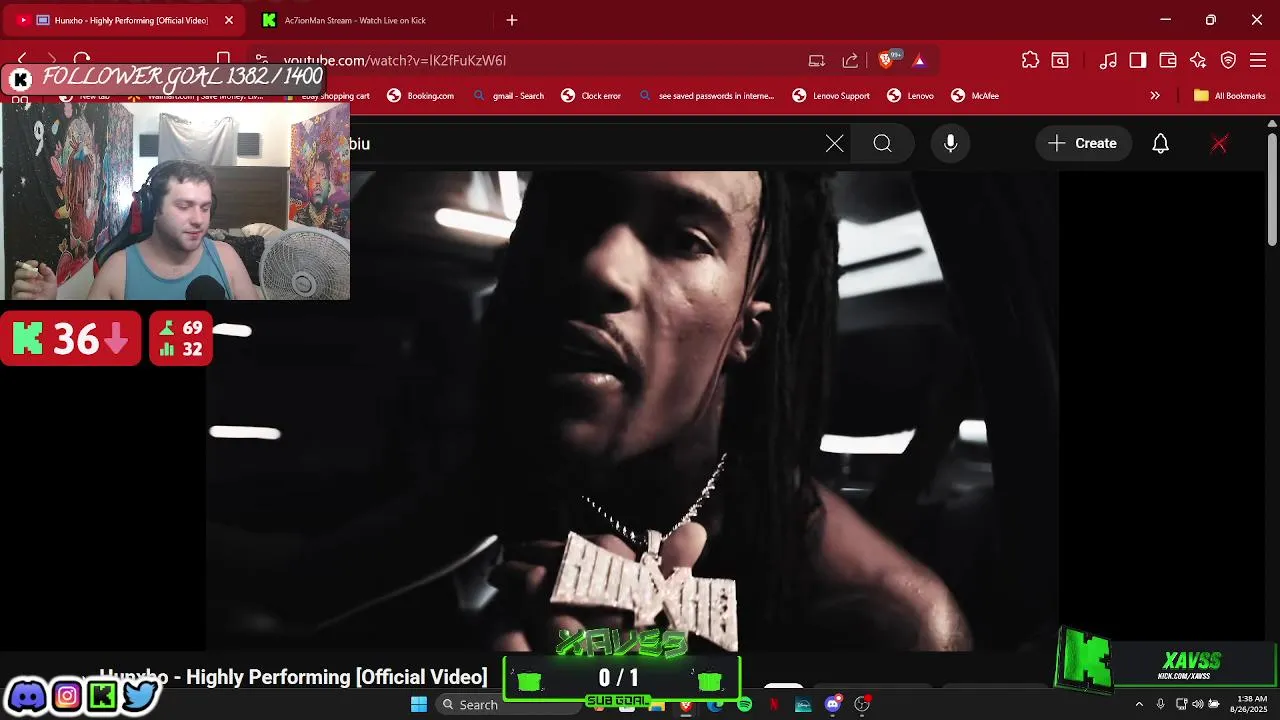Expand hidden bookmarks chevron
The image size is (1280, 720).
[1155, 96]
